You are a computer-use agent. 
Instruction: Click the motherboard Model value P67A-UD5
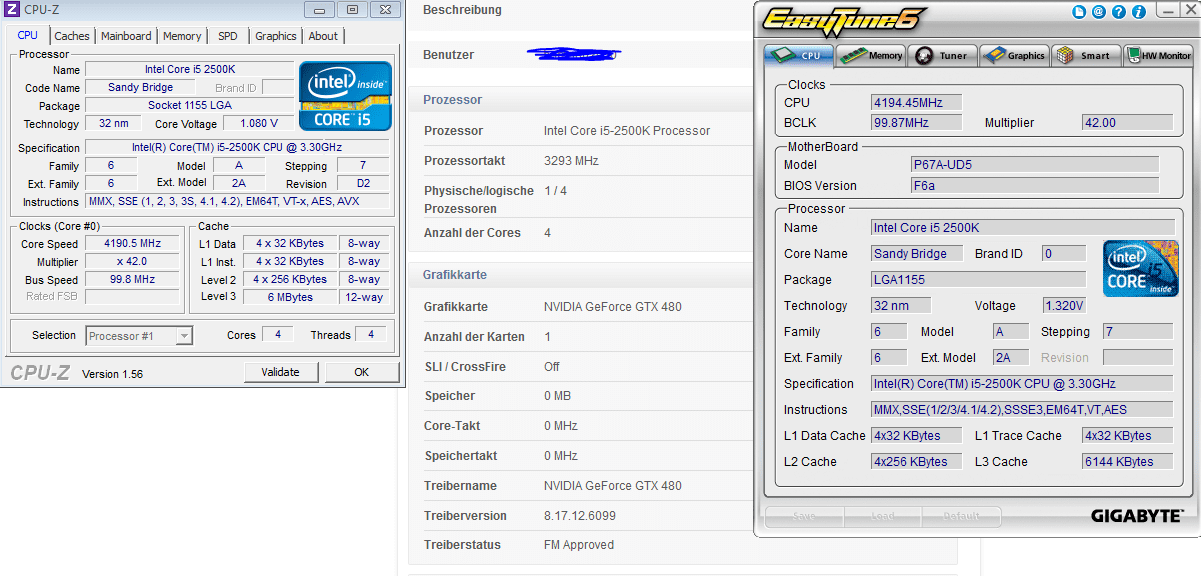[x=1035, y=165]
